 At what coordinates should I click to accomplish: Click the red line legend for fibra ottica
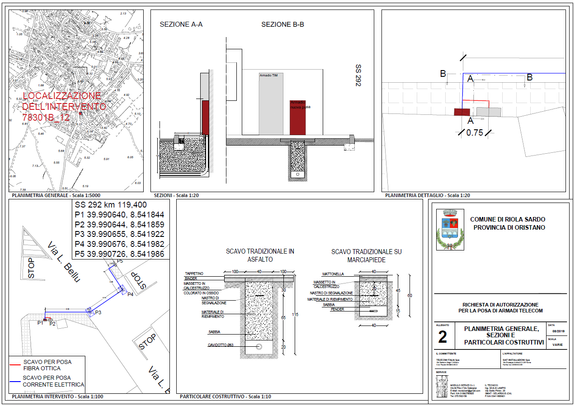pos(15,365)
